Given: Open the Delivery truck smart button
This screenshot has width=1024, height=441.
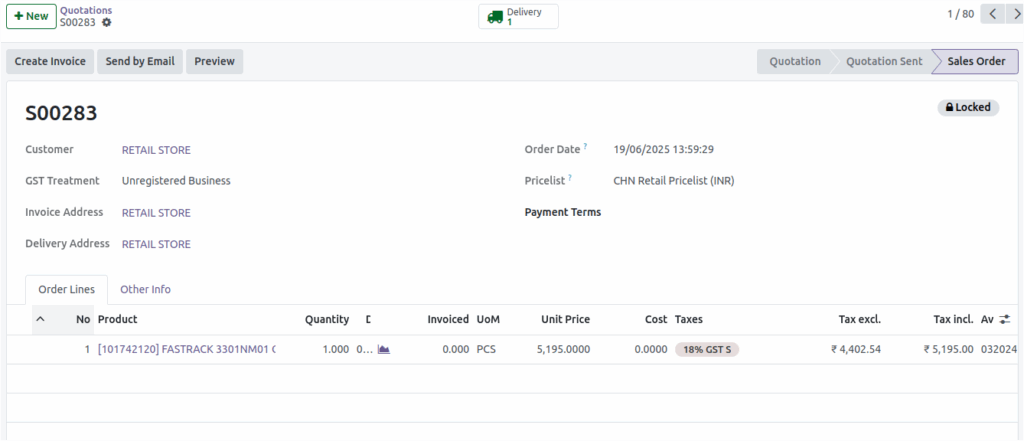Looking at the screenshot, I should [519, 16].
